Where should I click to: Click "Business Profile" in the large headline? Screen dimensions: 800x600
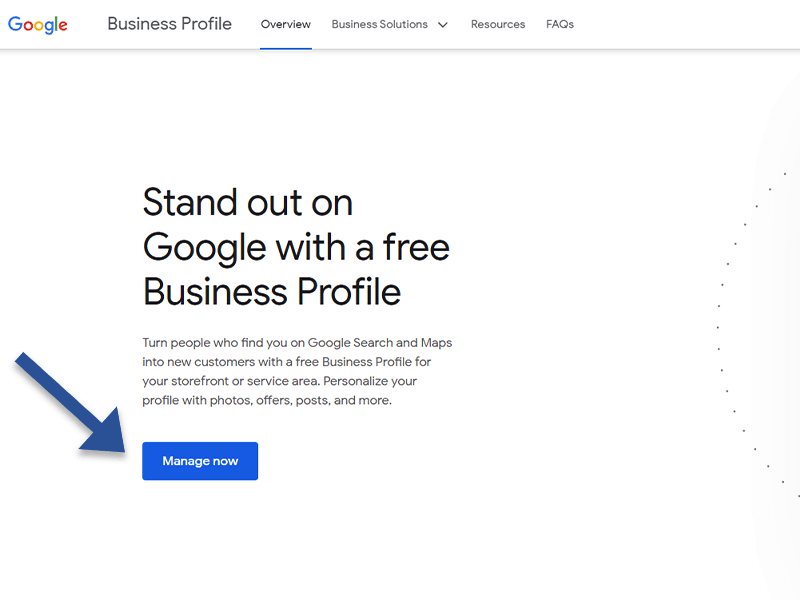[x=272, y=291]
